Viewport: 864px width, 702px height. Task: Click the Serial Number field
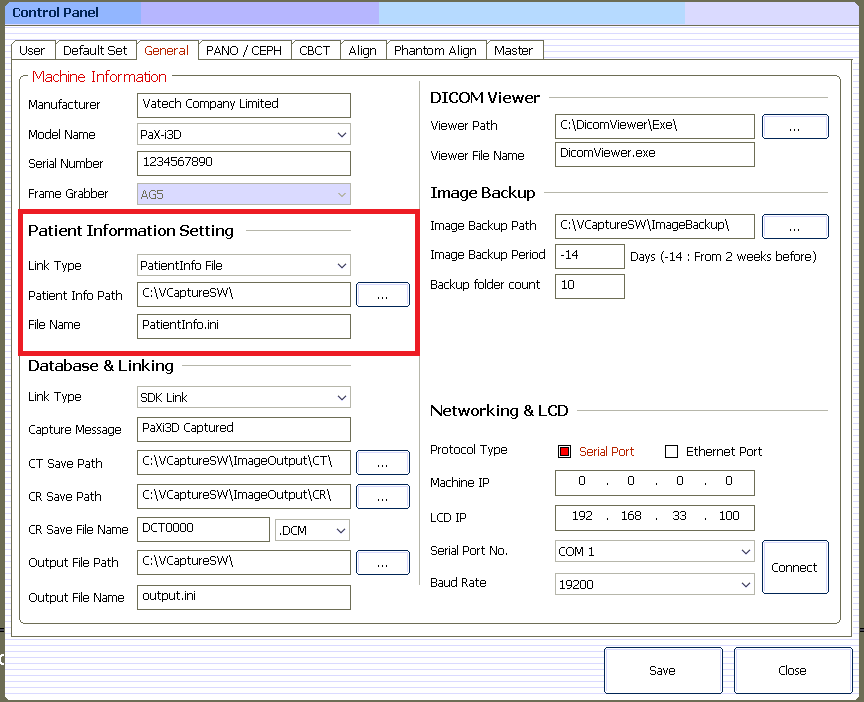(244, 164)
